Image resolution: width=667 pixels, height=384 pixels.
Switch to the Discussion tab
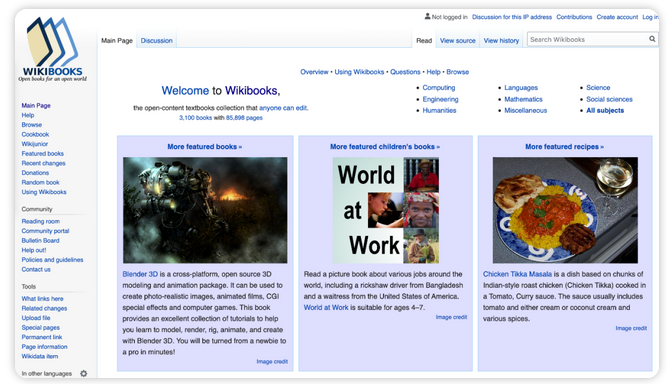(x=157, y=40)
